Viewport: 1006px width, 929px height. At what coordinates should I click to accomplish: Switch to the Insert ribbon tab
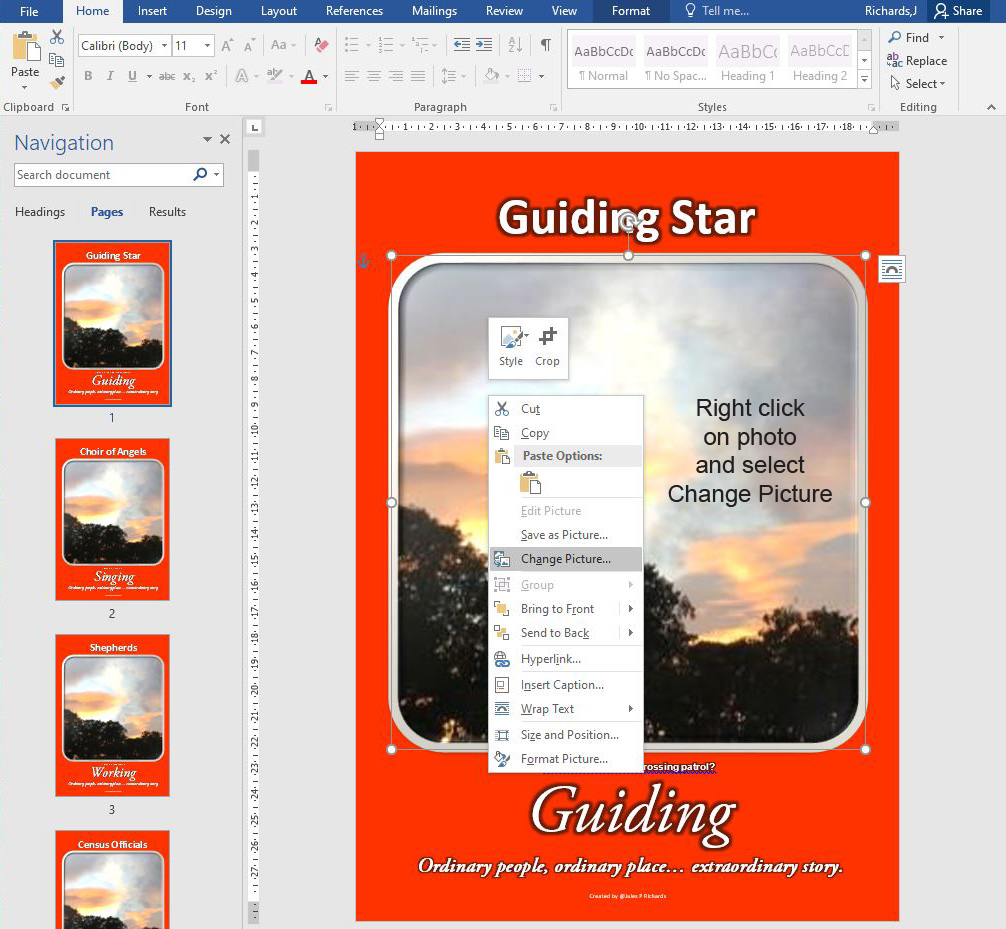(152, 11)
